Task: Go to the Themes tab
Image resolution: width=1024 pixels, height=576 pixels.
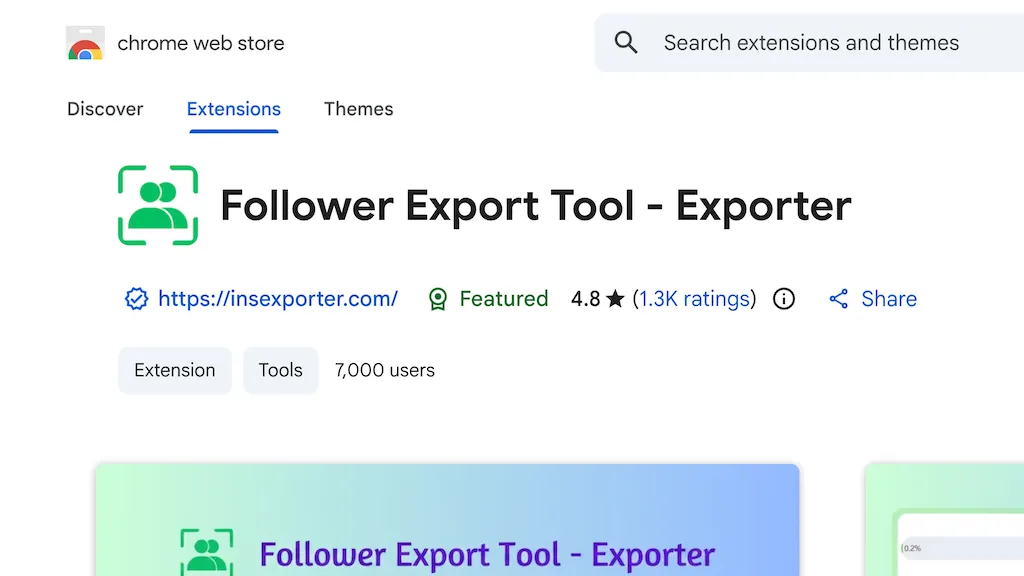Action: [359, 109]
